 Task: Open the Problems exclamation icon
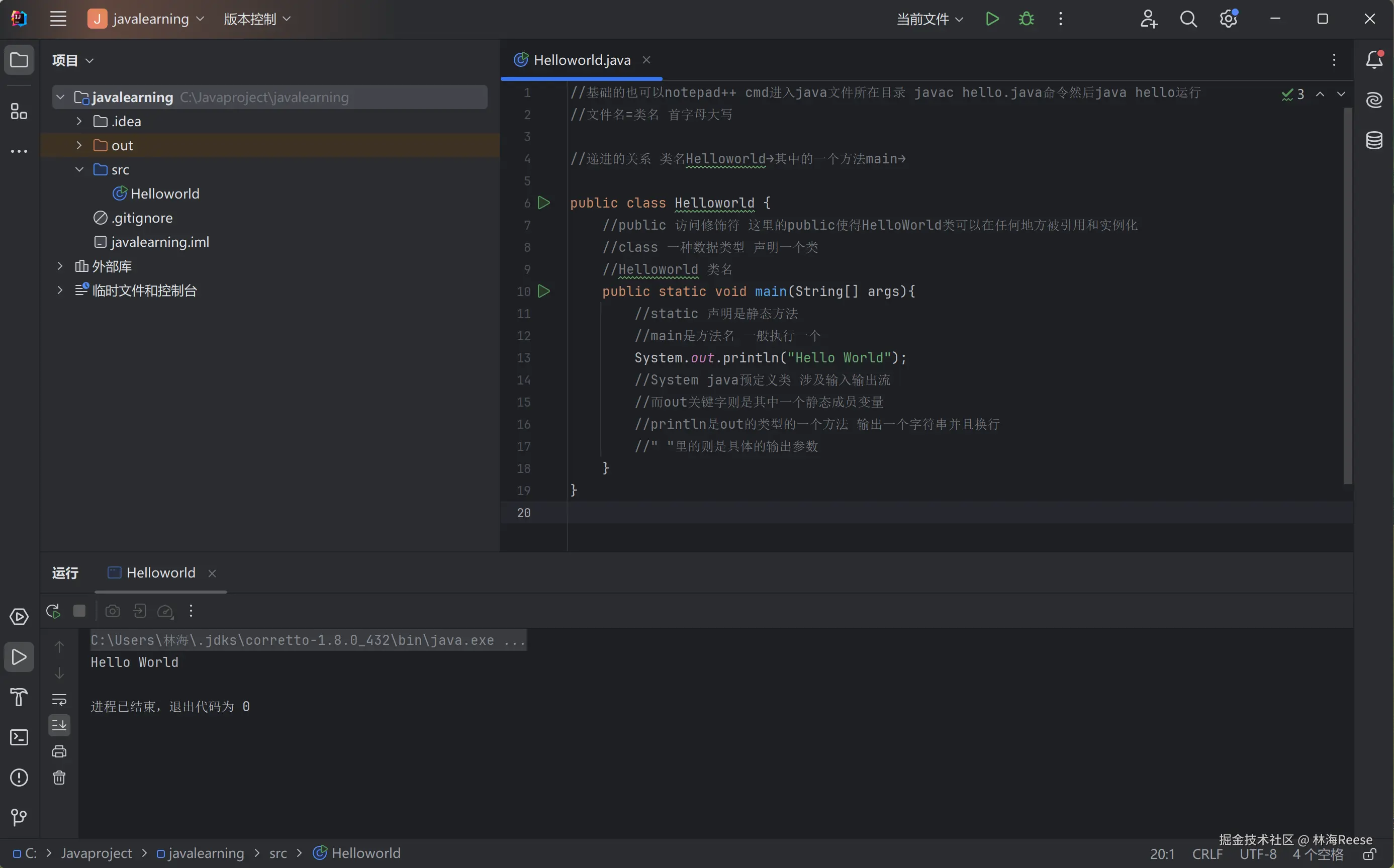[19, 778]
